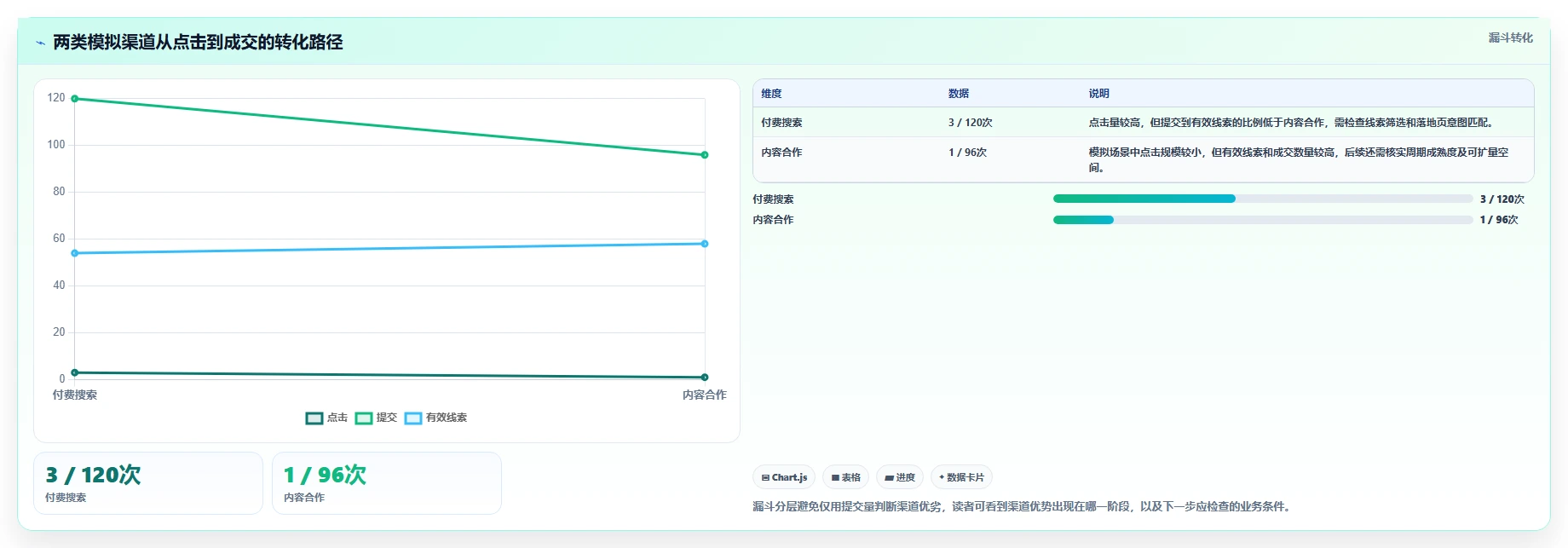Screen dimensions: 1568x548
Task: Click the 3 / 120次 value beside progress bar
Action: click(1502, 199)
